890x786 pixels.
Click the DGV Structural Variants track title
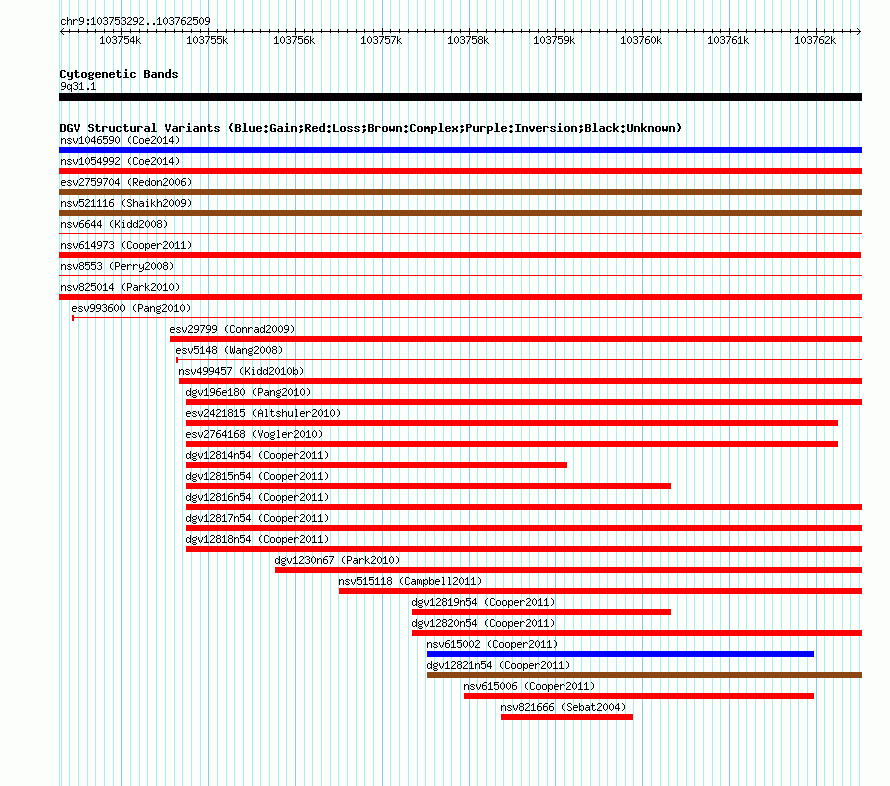[x=371, y=128]
